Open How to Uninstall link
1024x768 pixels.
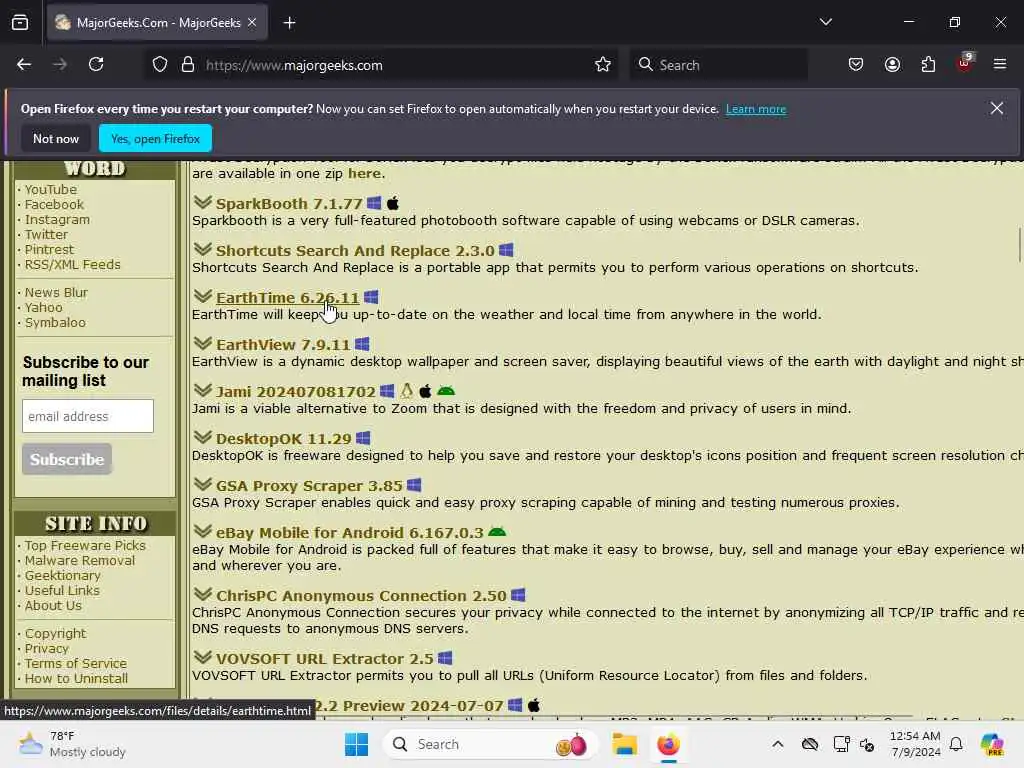(76, 679)
